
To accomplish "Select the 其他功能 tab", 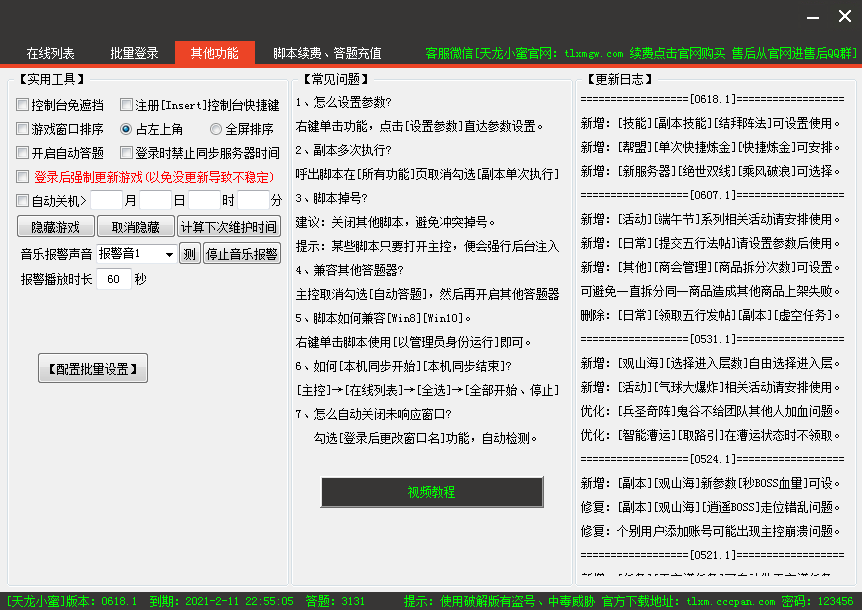I will 215,53.
